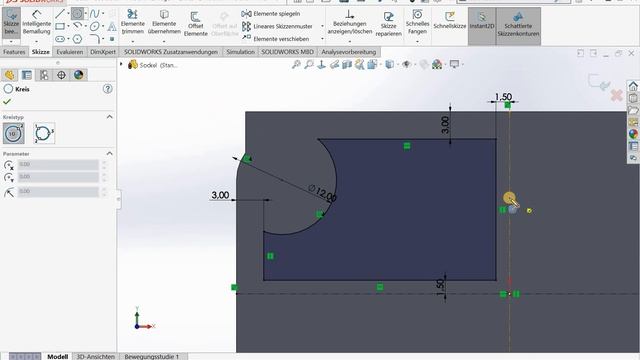Open Skizze beenden dropdown arrow
The width and height of the screenshot is (640, 360).
(x=11, y=42)
